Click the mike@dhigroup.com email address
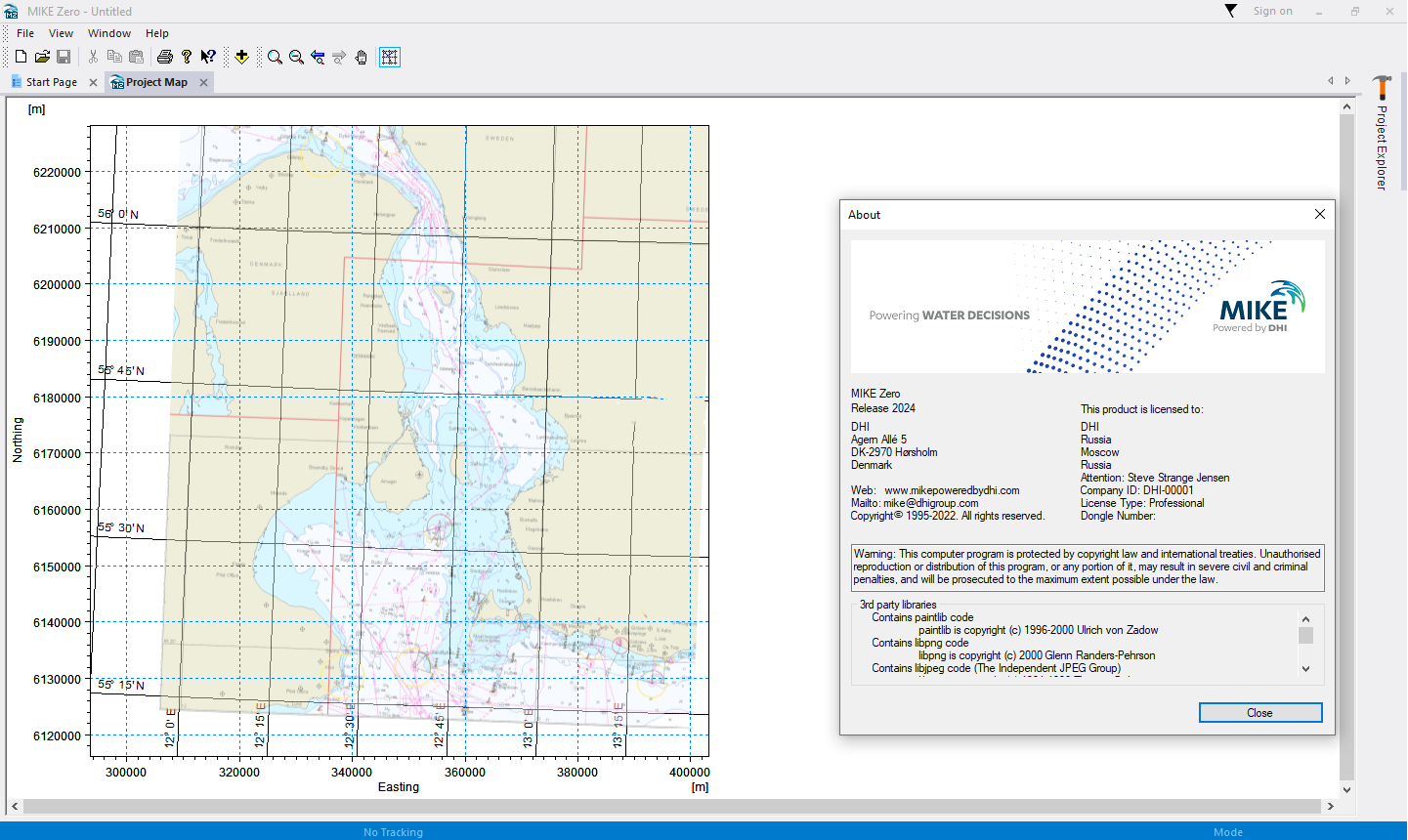This screenshot has width=1408, height=840. tap(930, 503)
